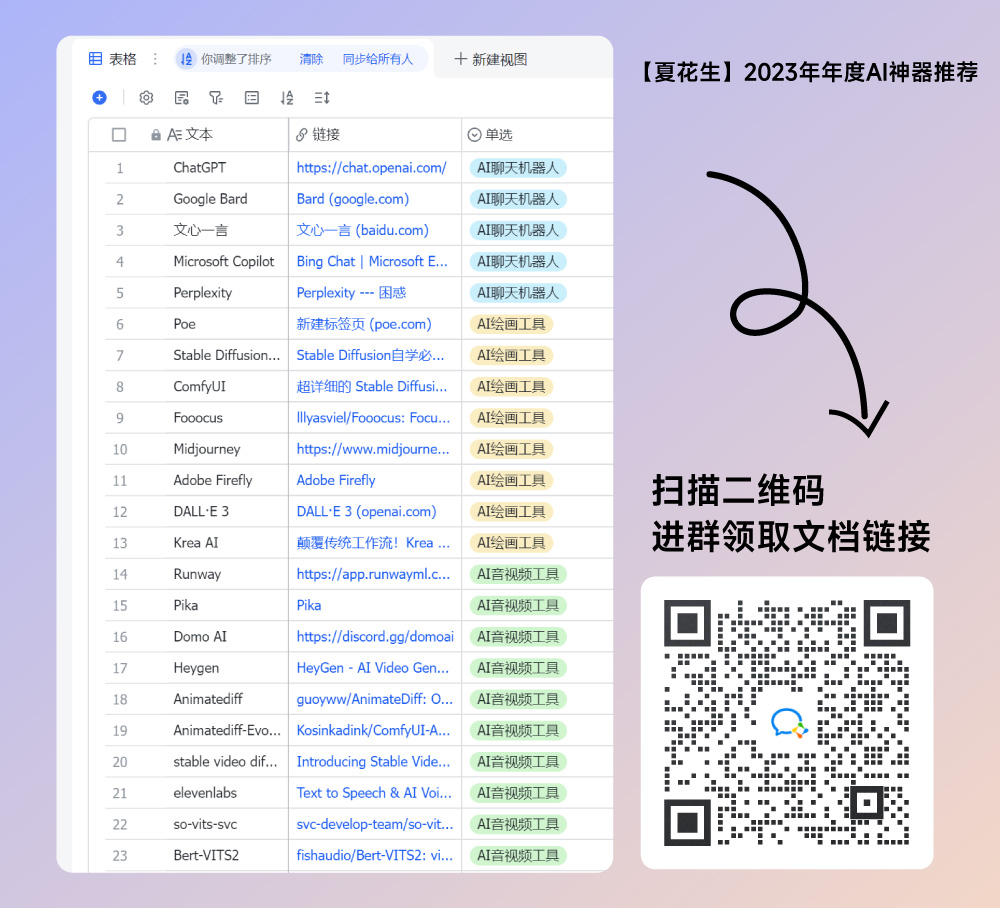Open the https://discord.gg/domoai link
The image size is (1000, 908).
tap(375, 636)
